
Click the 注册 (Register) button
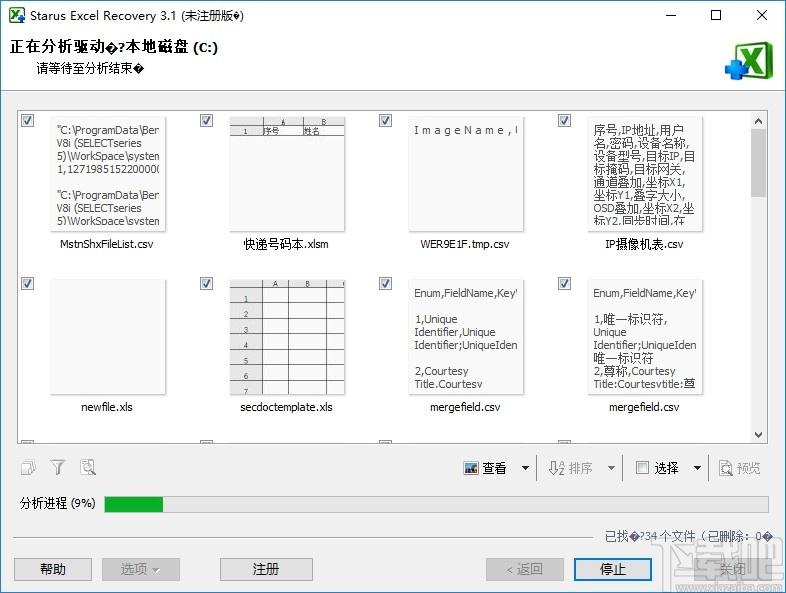[266, 569]
